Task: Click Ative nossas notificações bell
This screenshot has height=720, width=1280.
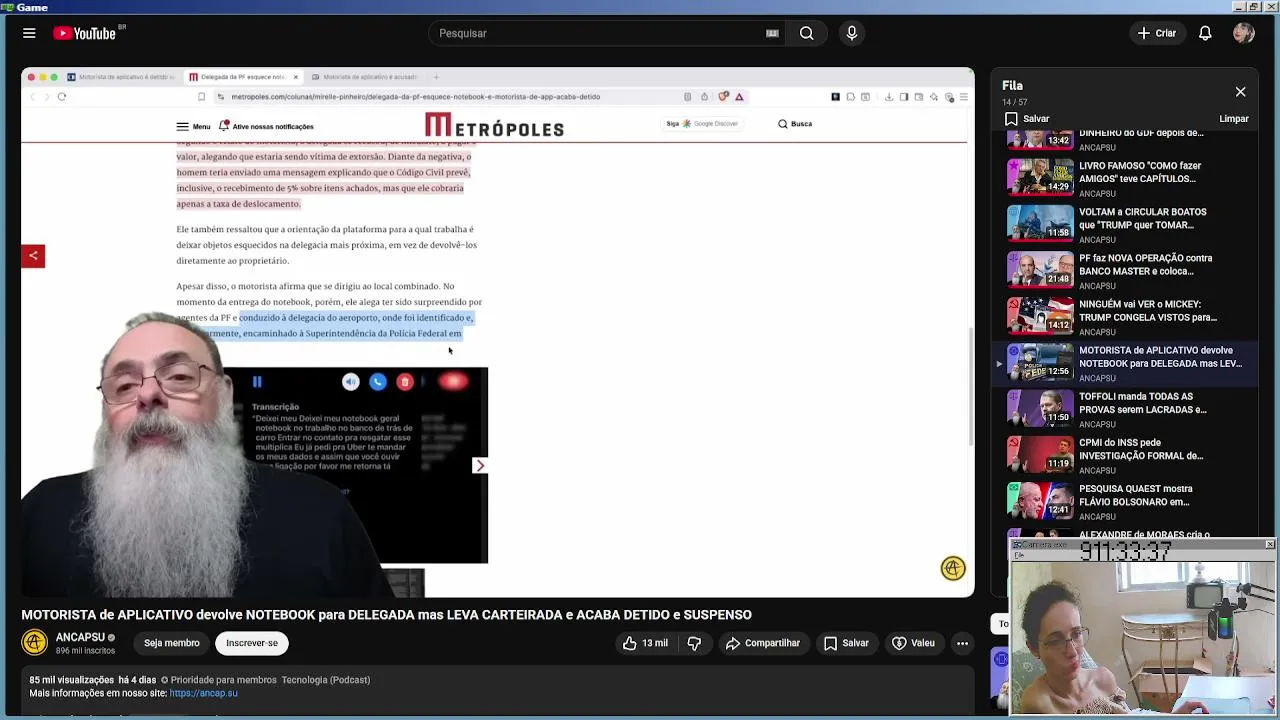Action: pos(266,126)
